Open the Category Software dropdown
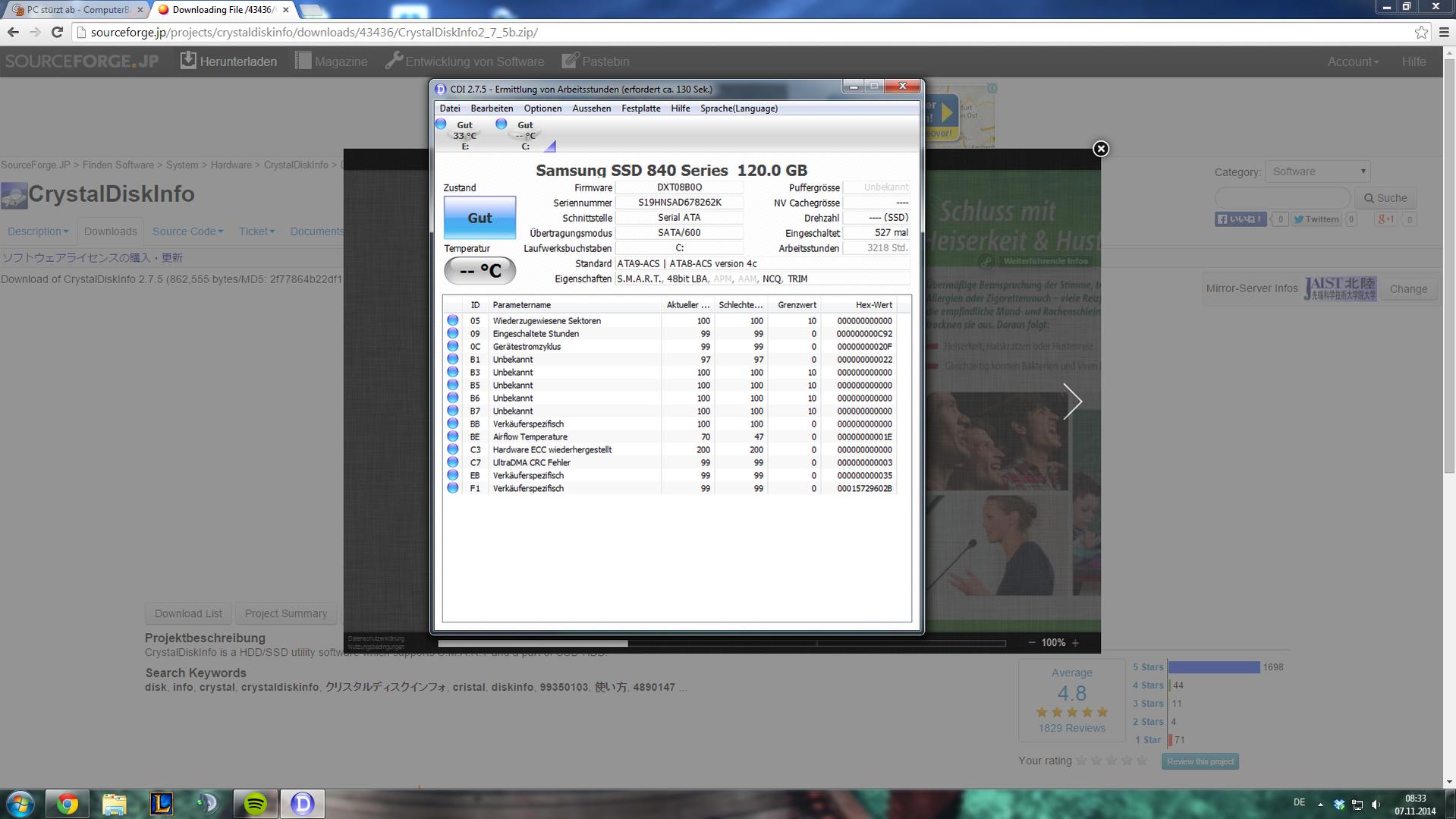Viewport: 1456px width, 819px height. pos(1318,172)
